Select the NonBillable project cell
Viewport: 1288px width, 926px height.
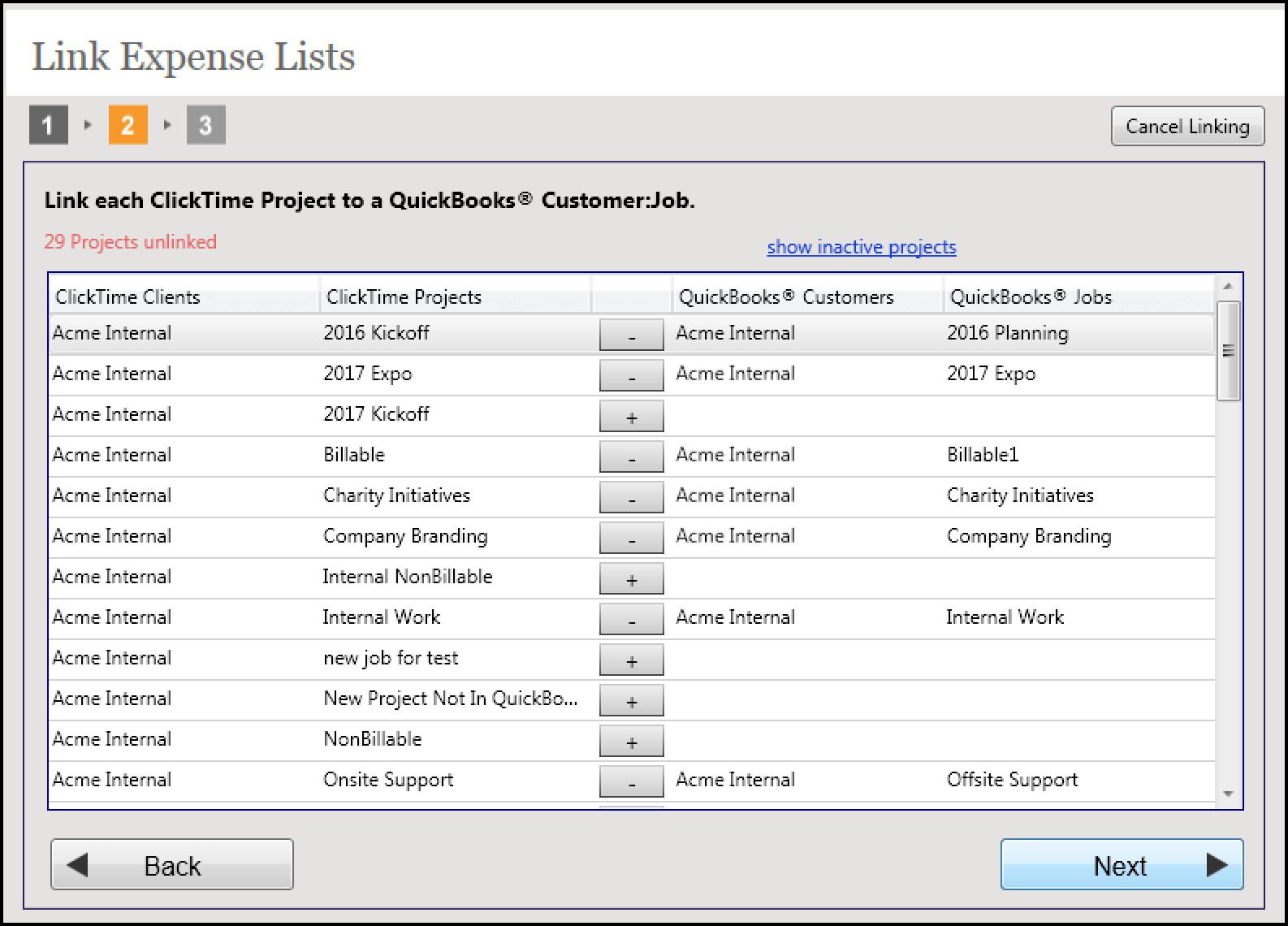(x=372, y=739)
